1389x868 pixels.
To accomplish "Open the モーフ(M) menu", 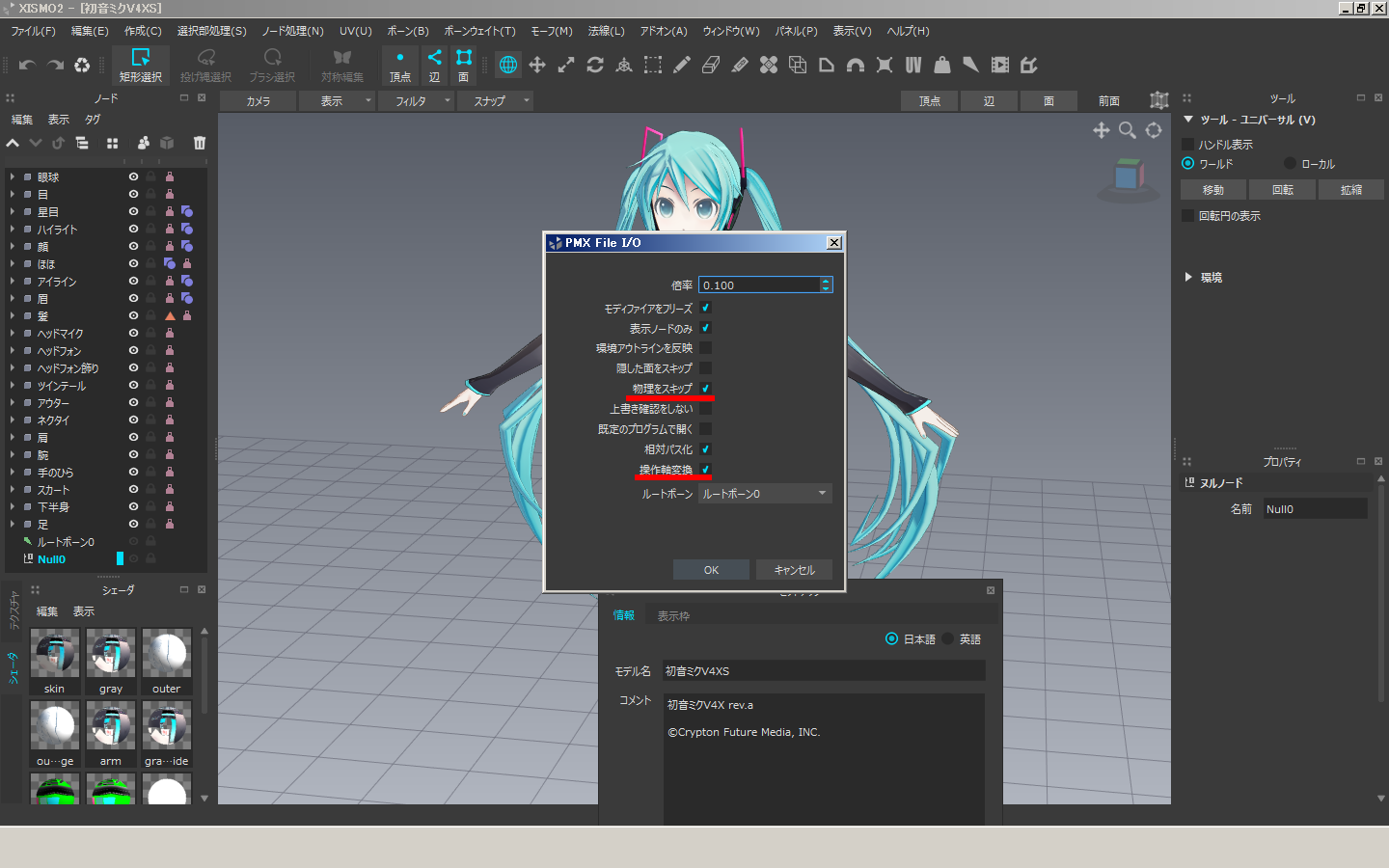I will click(552, 31).
